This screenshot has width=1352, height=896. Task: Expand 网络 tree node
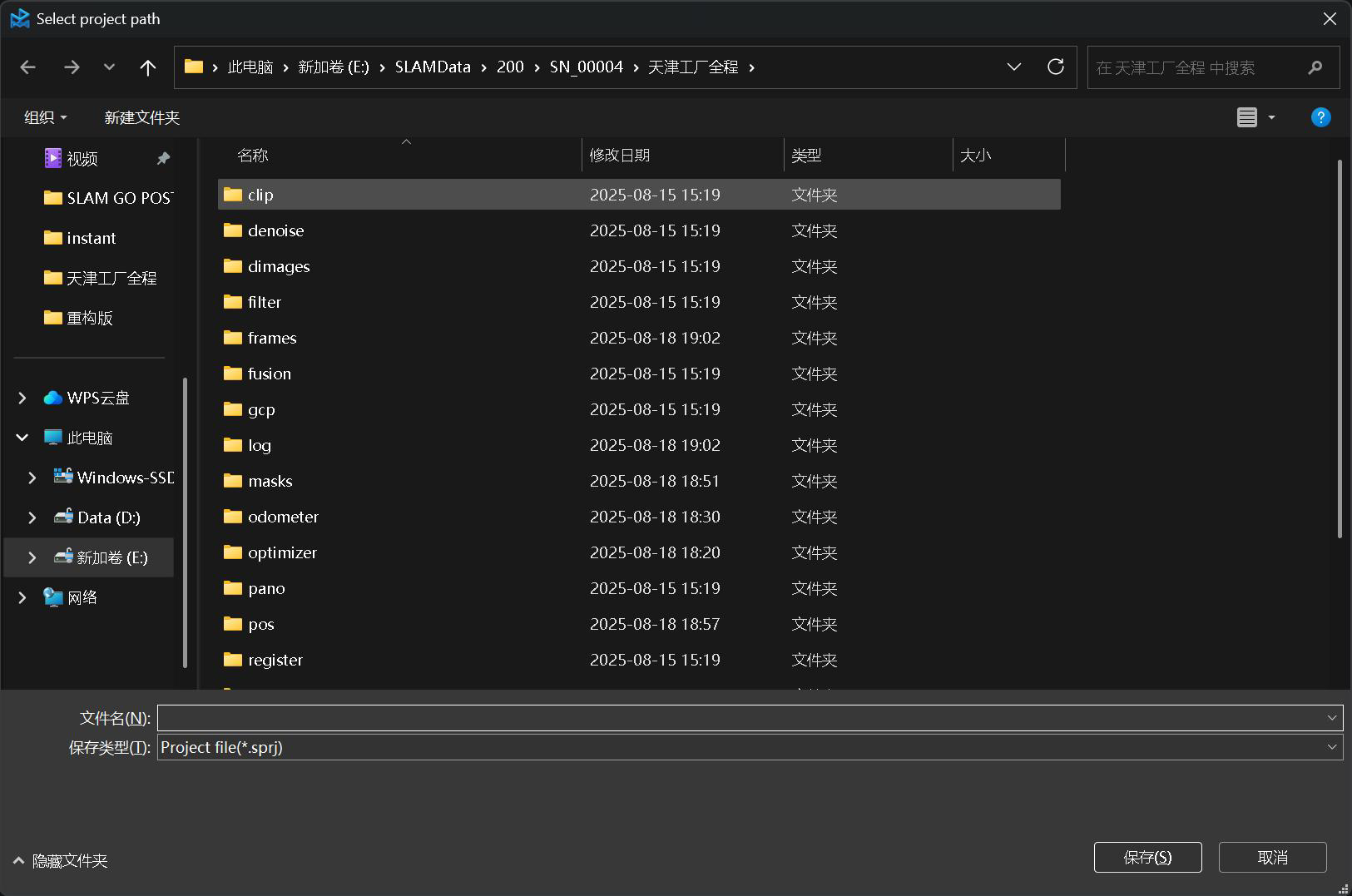pyautogui.click(x=22, y=597)
